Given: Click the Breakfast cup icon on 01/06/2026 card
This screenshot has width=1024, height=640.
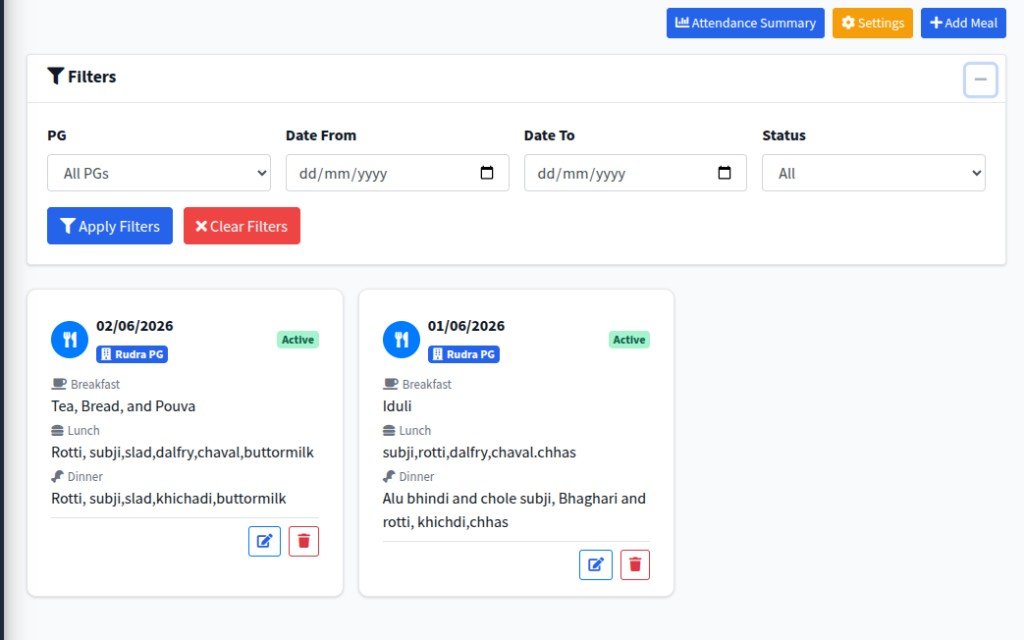Looking at the screenshot, I should [x=391, y=384].
